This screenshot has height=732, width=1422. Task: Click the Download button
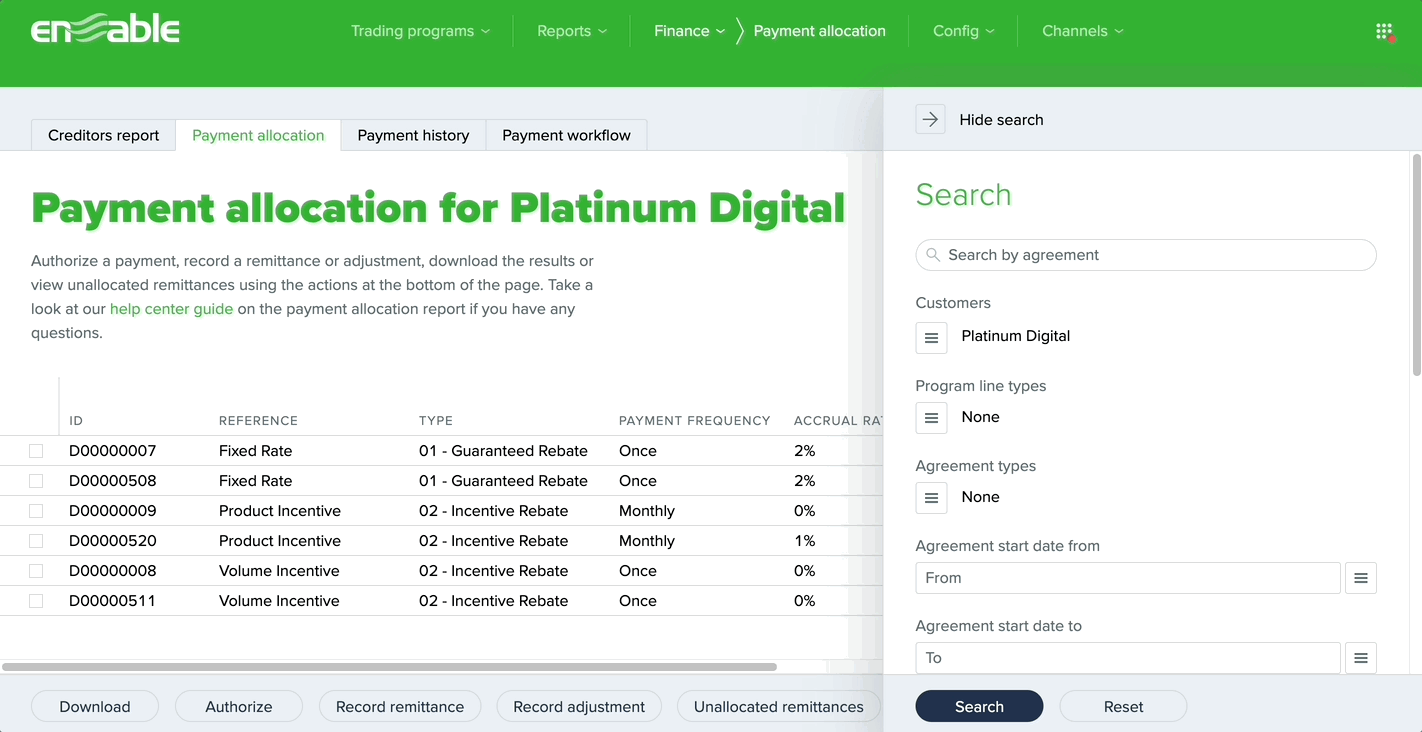pos(95,706)
